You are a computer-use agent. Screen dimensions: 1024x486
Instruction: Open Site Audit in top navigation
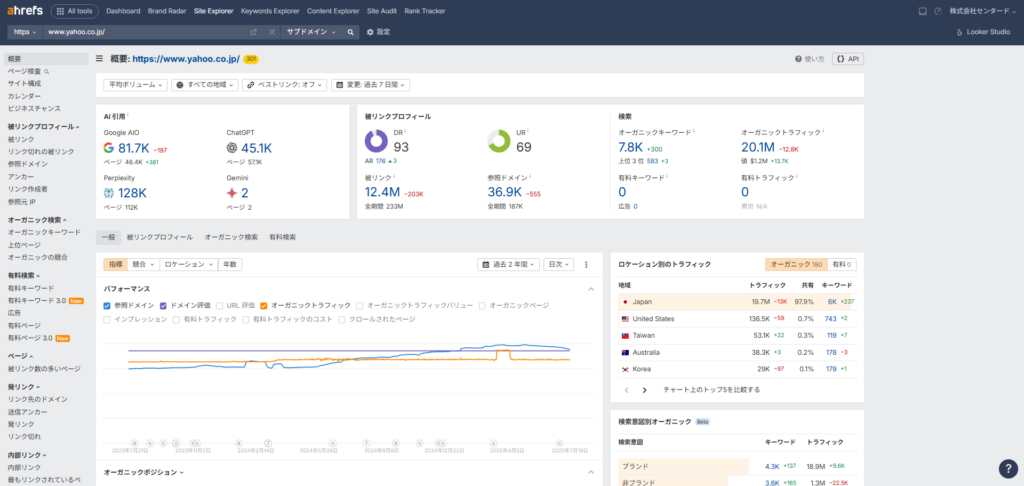click(382, 11)
